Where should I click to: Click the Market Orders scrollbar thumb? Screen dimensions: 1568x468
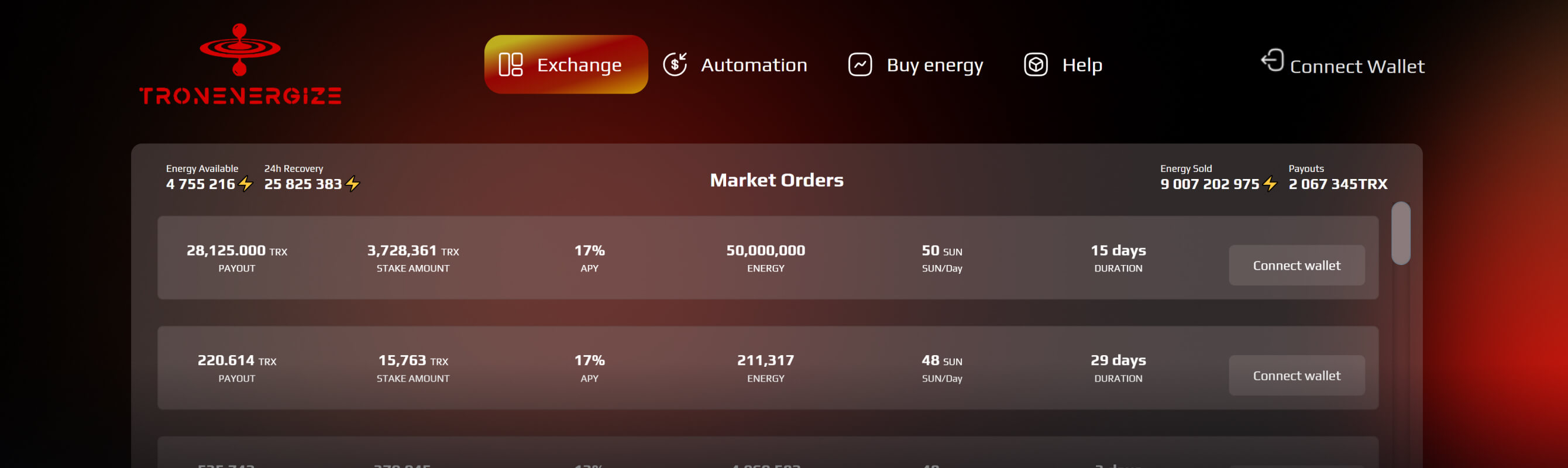pos(1400,233)
